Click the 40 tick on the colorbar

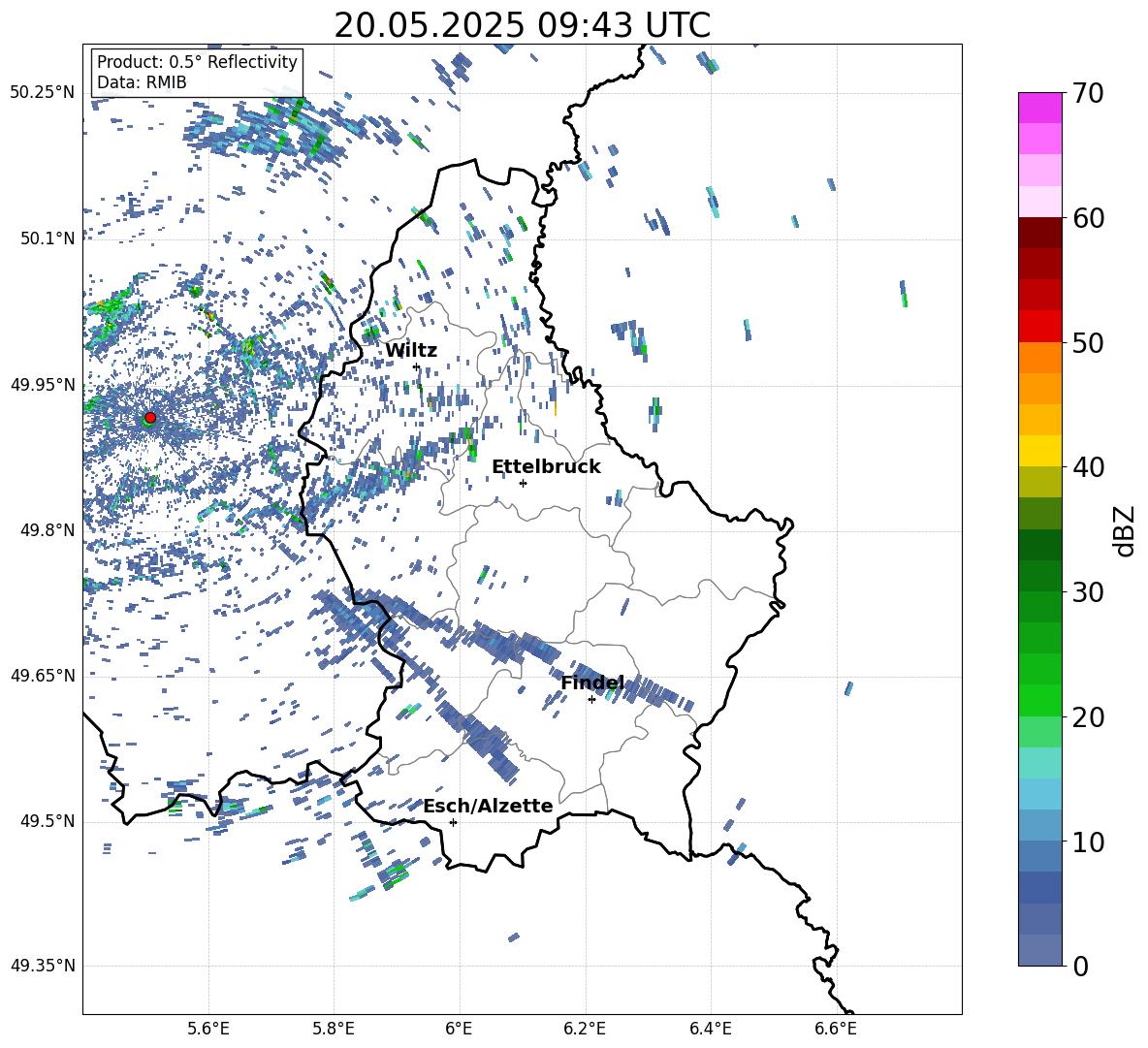tap(1088, 467)
